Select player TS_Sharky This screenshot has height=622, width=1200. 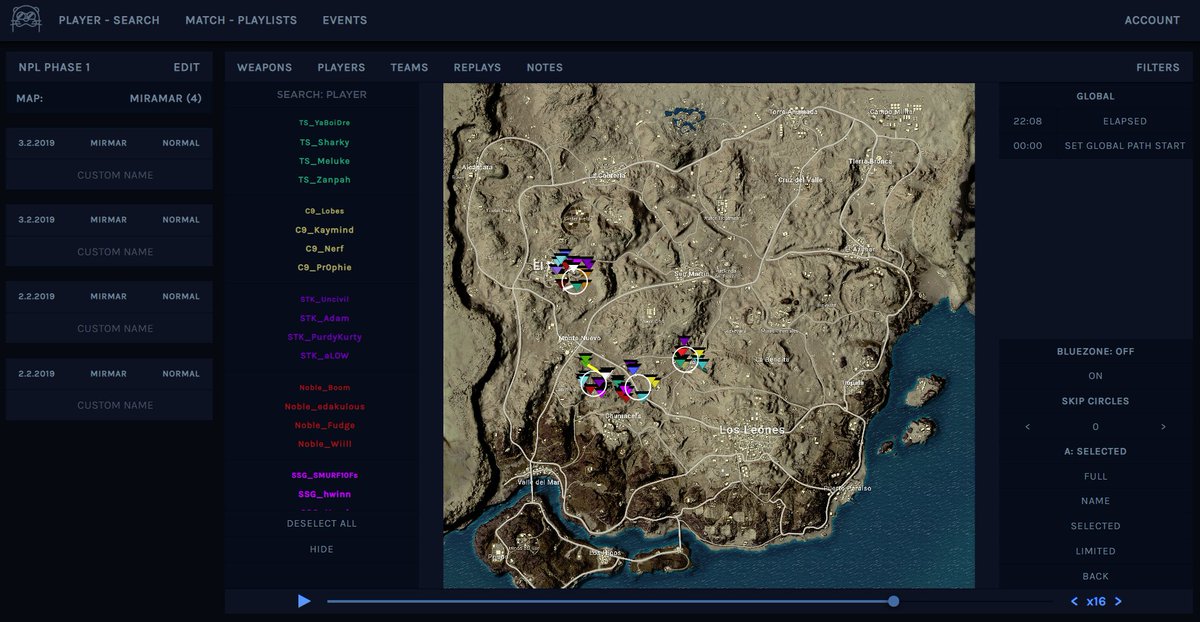coord(324,142)
